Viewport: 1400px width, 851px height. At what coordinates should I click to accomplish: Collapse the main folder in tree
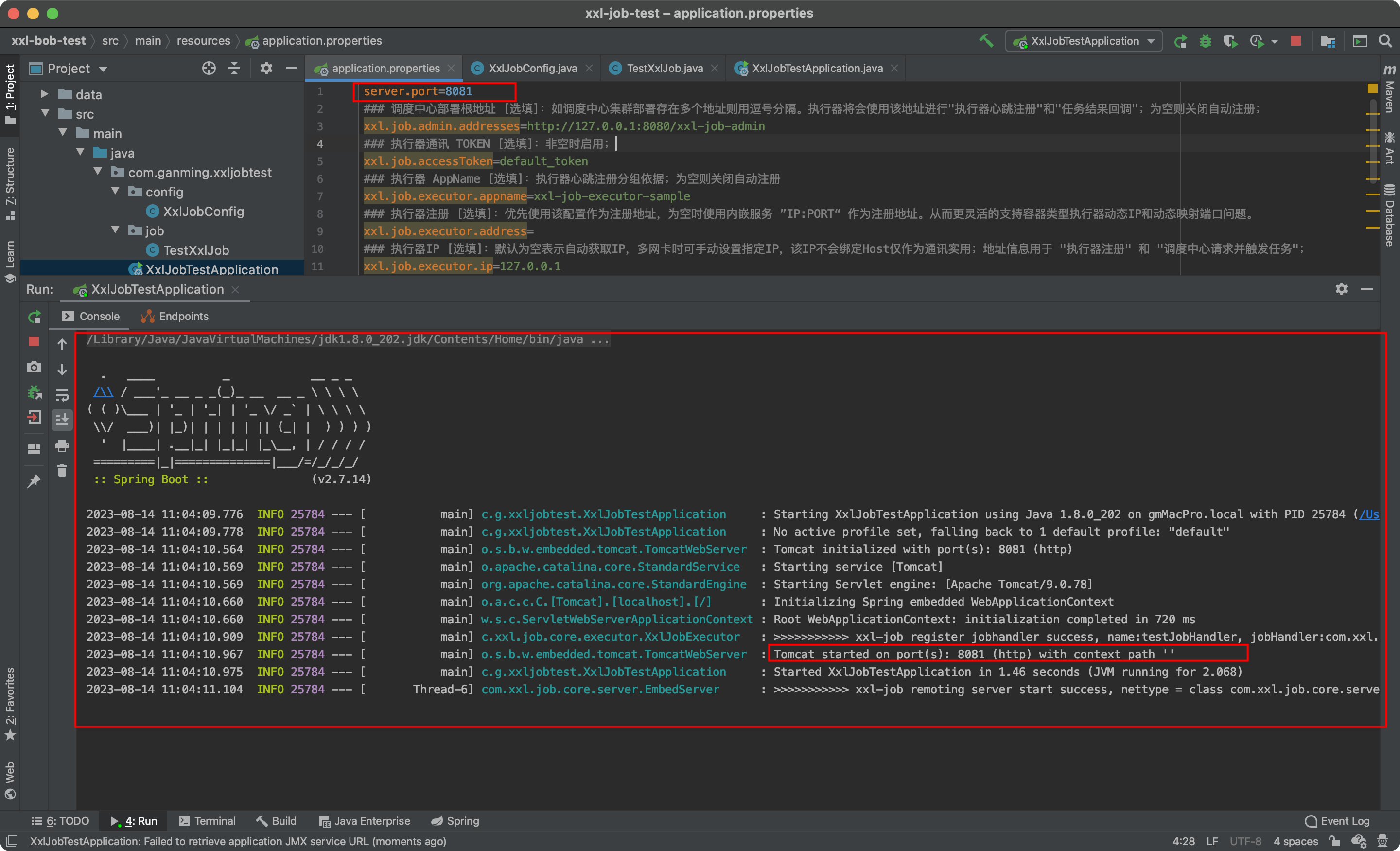pos(63,132)
